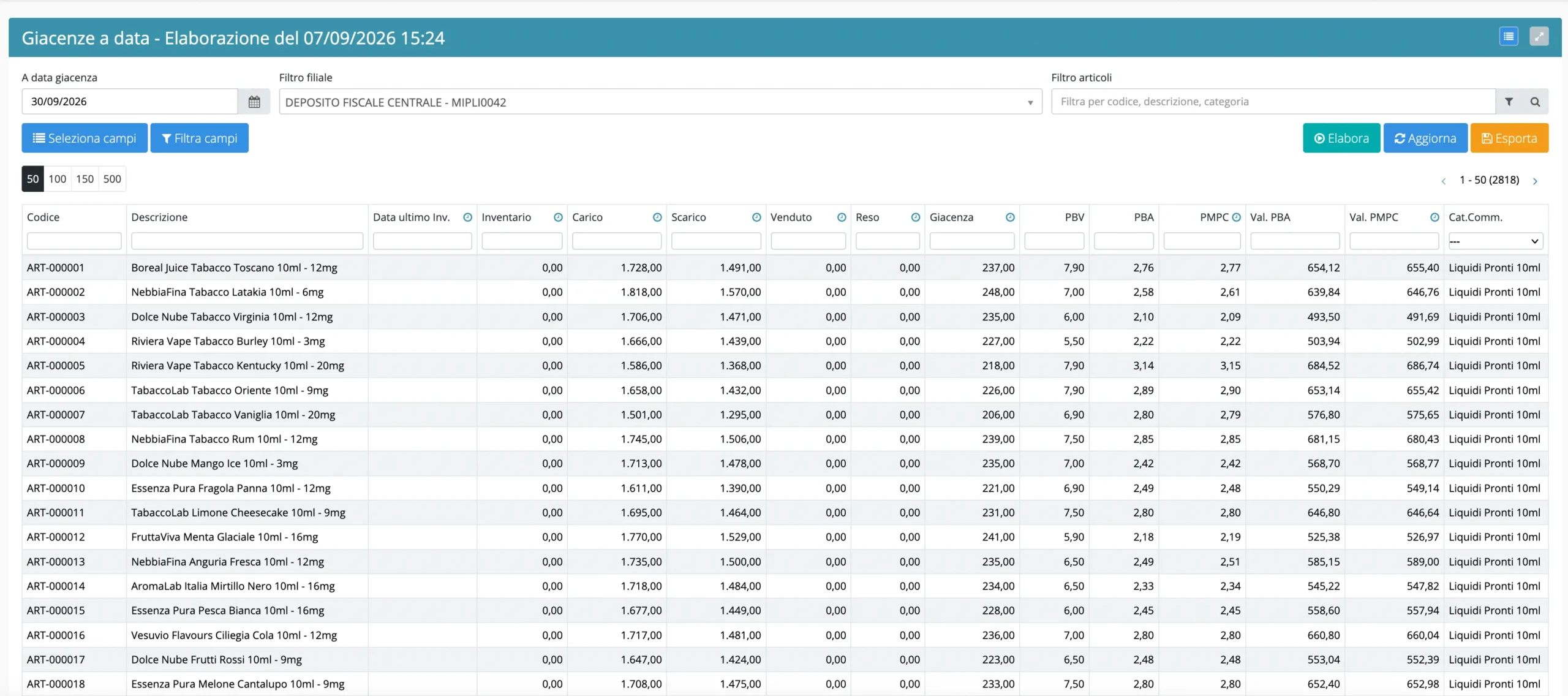
Task: Show 100 rows per page
Action: point(57,179)
